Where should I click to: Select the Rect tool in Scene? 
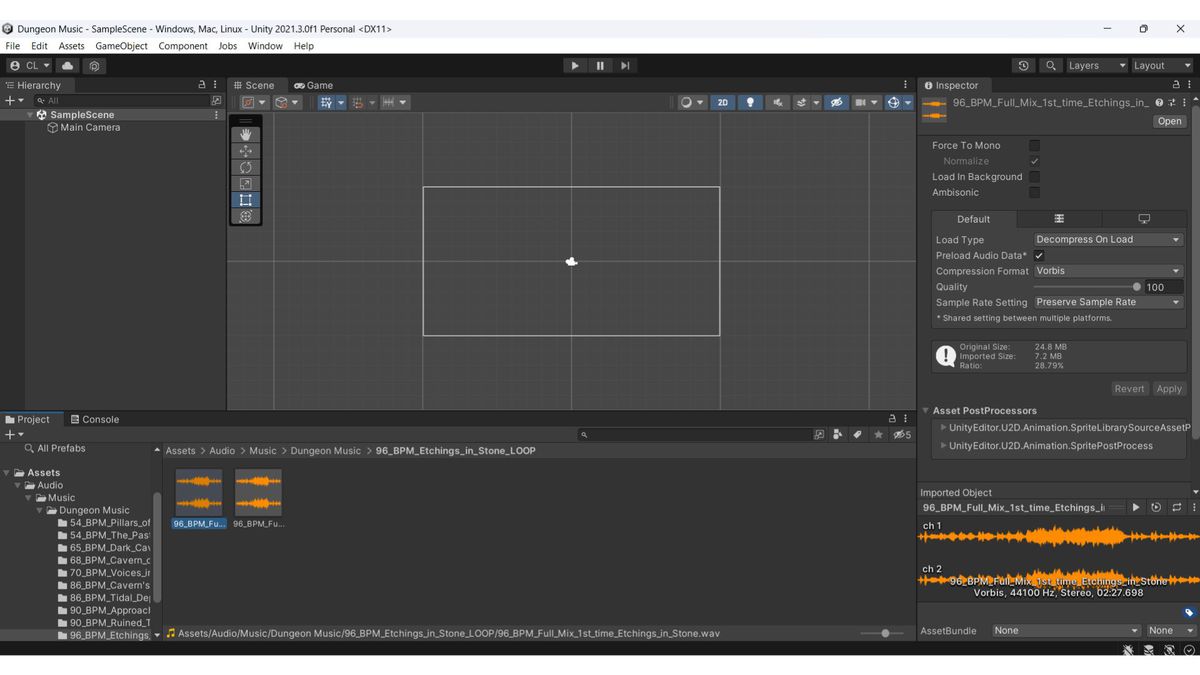pos(246,200)
